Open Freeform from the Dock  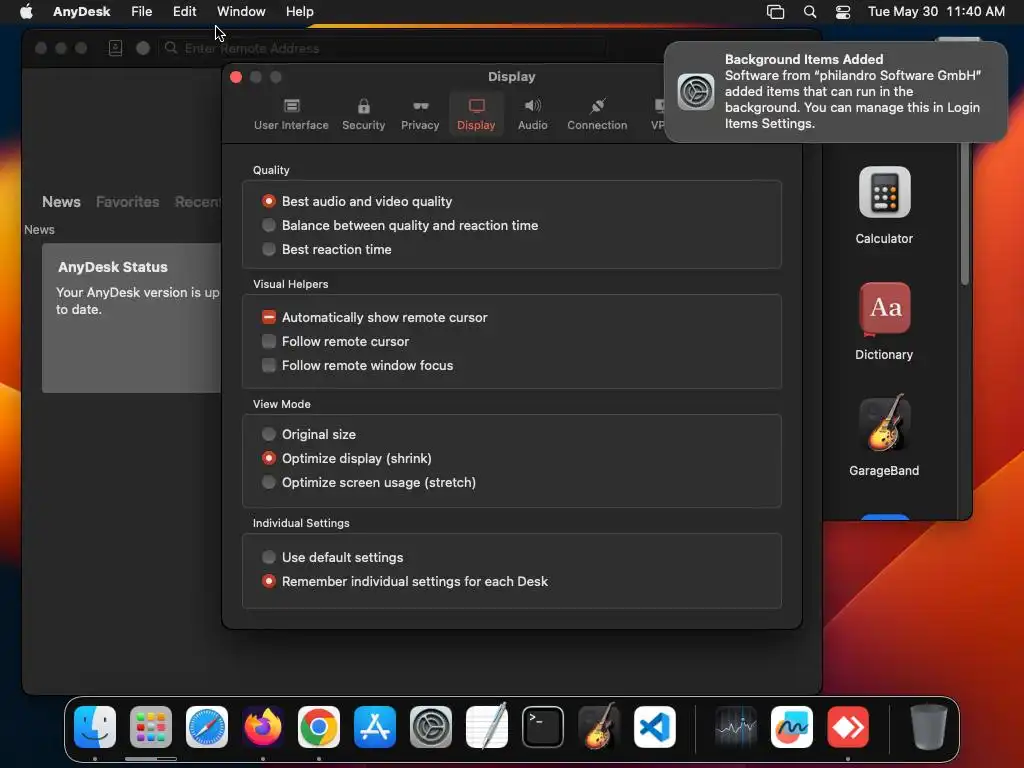tap(792, 727)
